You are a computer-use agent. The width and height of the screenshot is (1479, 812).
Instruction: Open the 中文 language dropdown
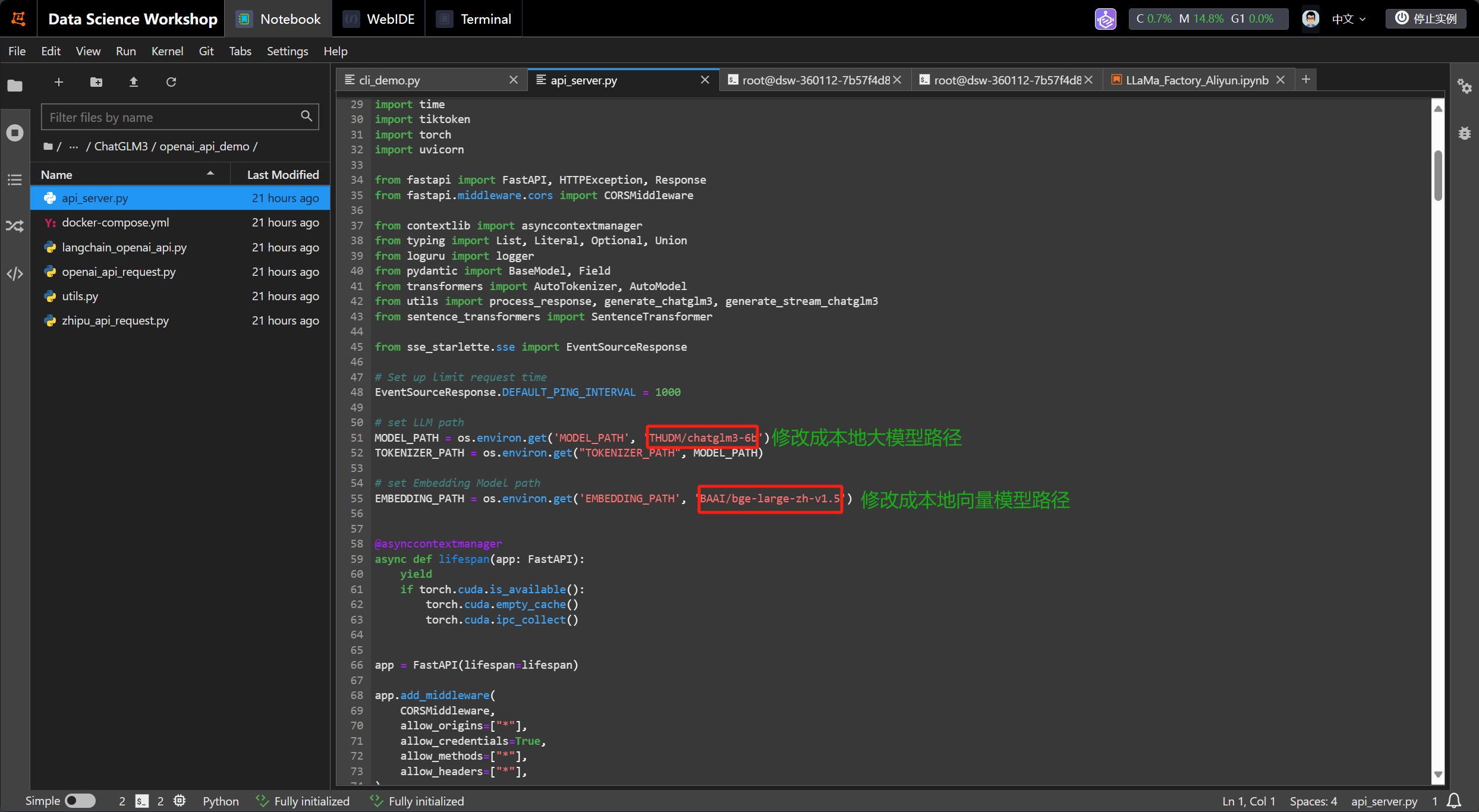pyautogui.click(x=1349, y=19)
